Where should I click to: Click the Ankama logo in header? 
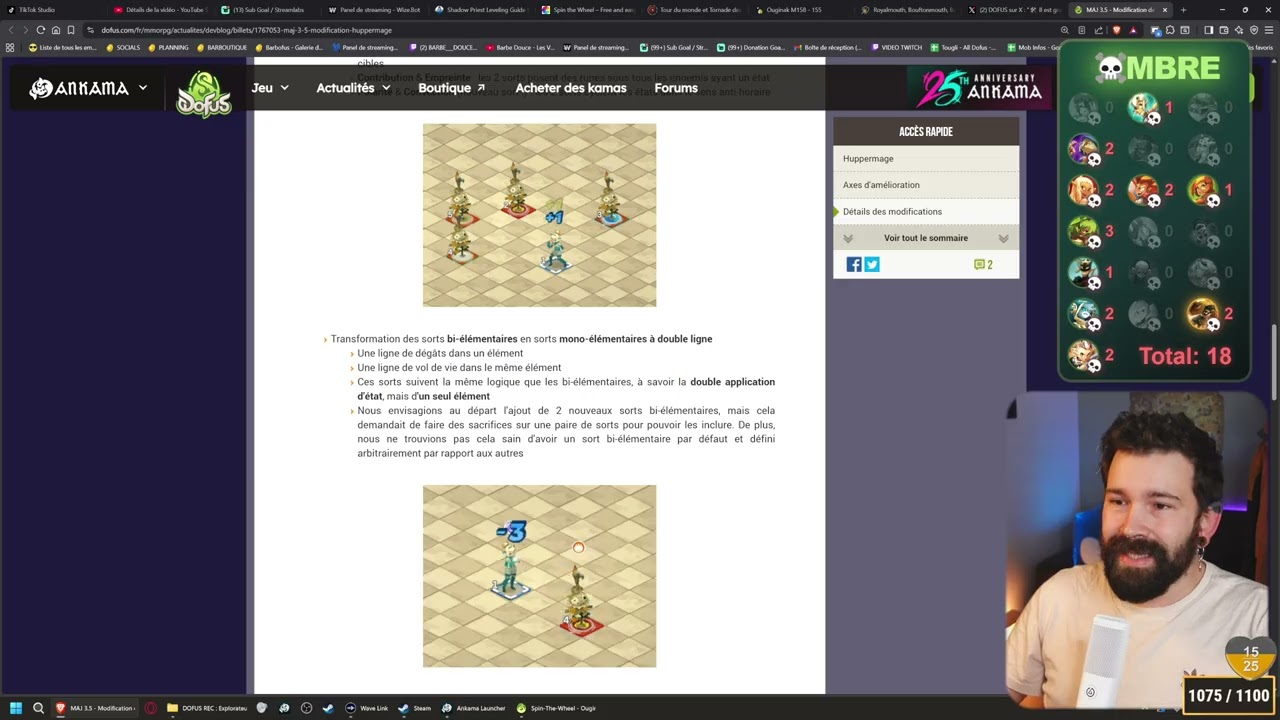pyautogui.click(x=79, y=88)
